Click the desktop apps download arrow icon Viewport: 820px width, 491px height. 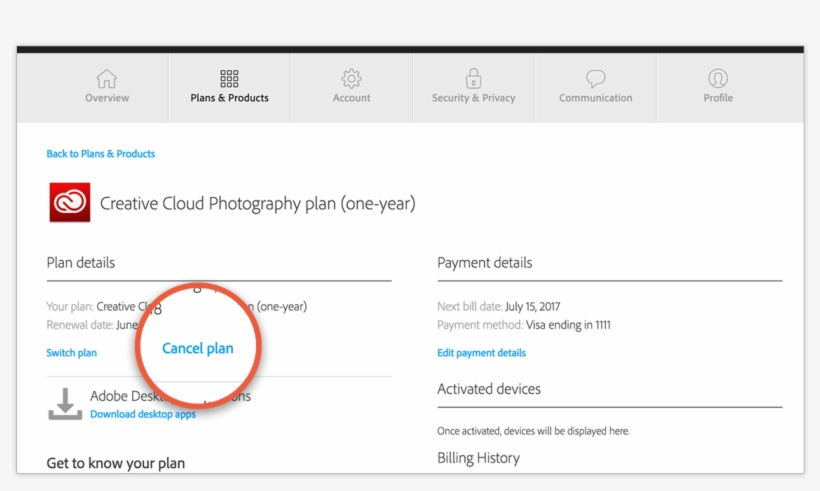click(x=65, y=404)
